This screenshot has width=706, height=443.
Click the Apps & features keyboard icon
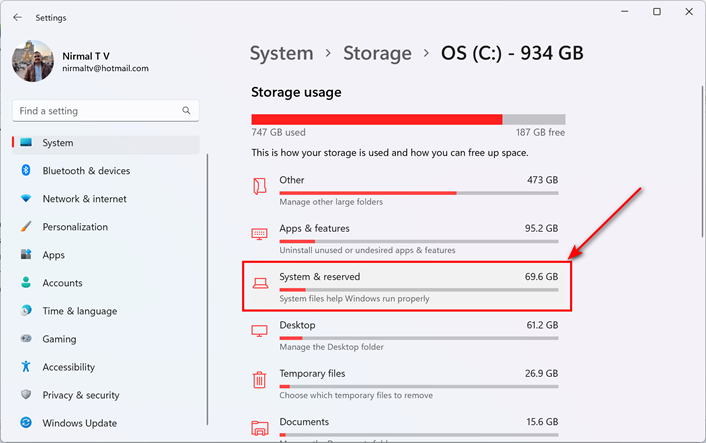(x=259, y=234)
